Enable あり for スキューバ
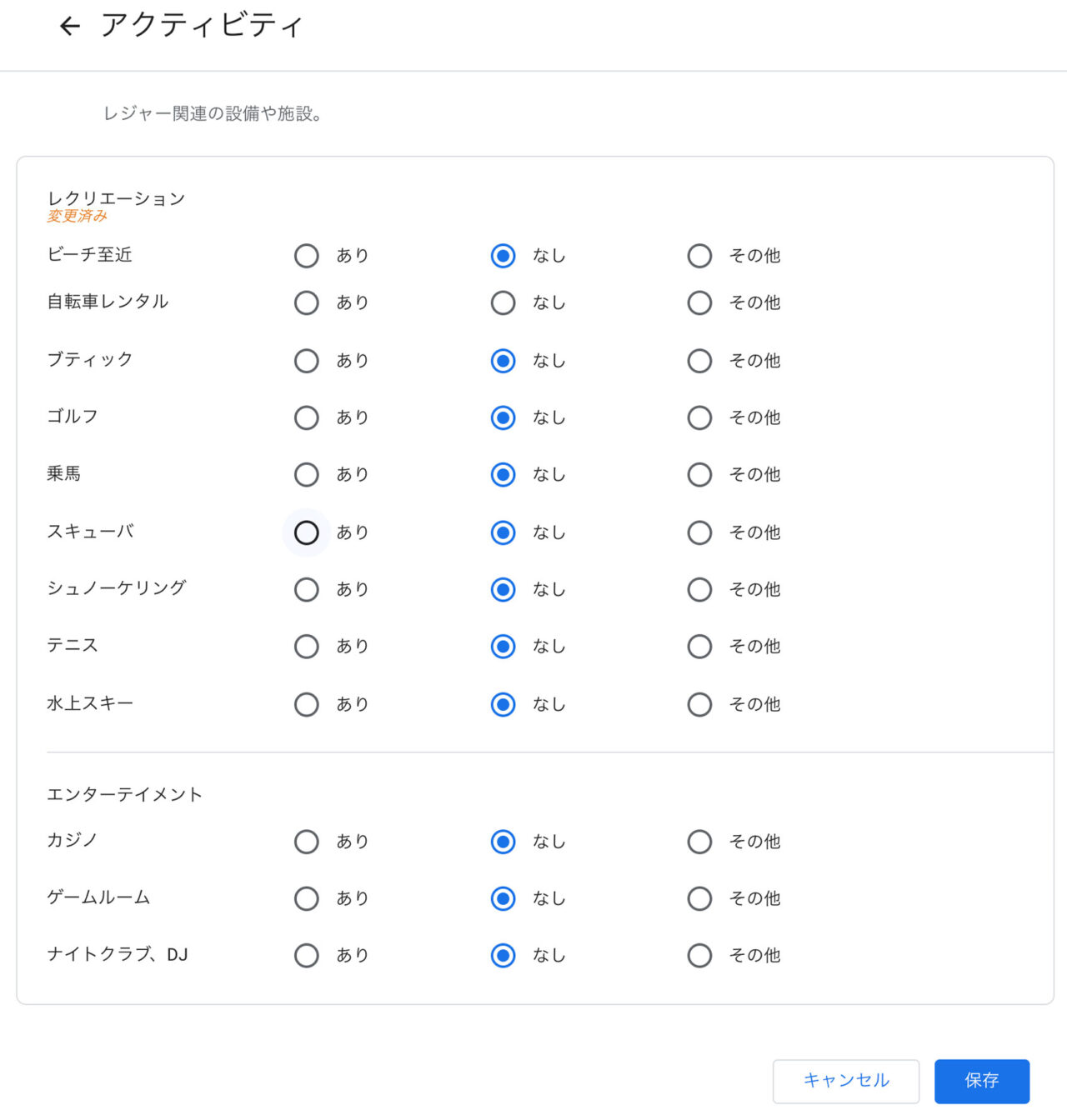 [x=307, y=532]
